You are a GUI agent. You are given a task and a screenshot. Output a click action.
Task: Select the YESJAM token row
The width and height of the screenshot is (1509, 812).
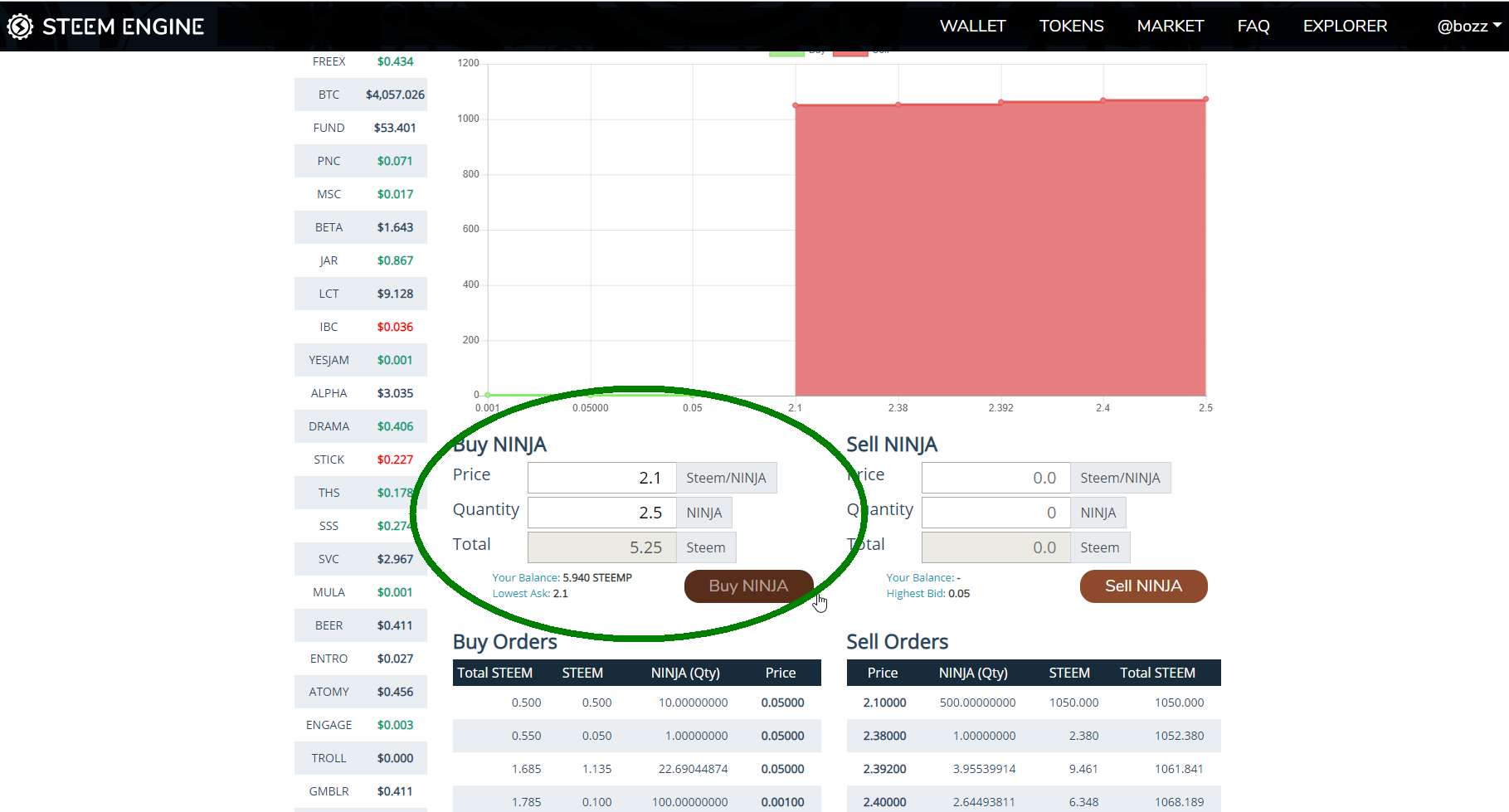(x=361, y=360)
